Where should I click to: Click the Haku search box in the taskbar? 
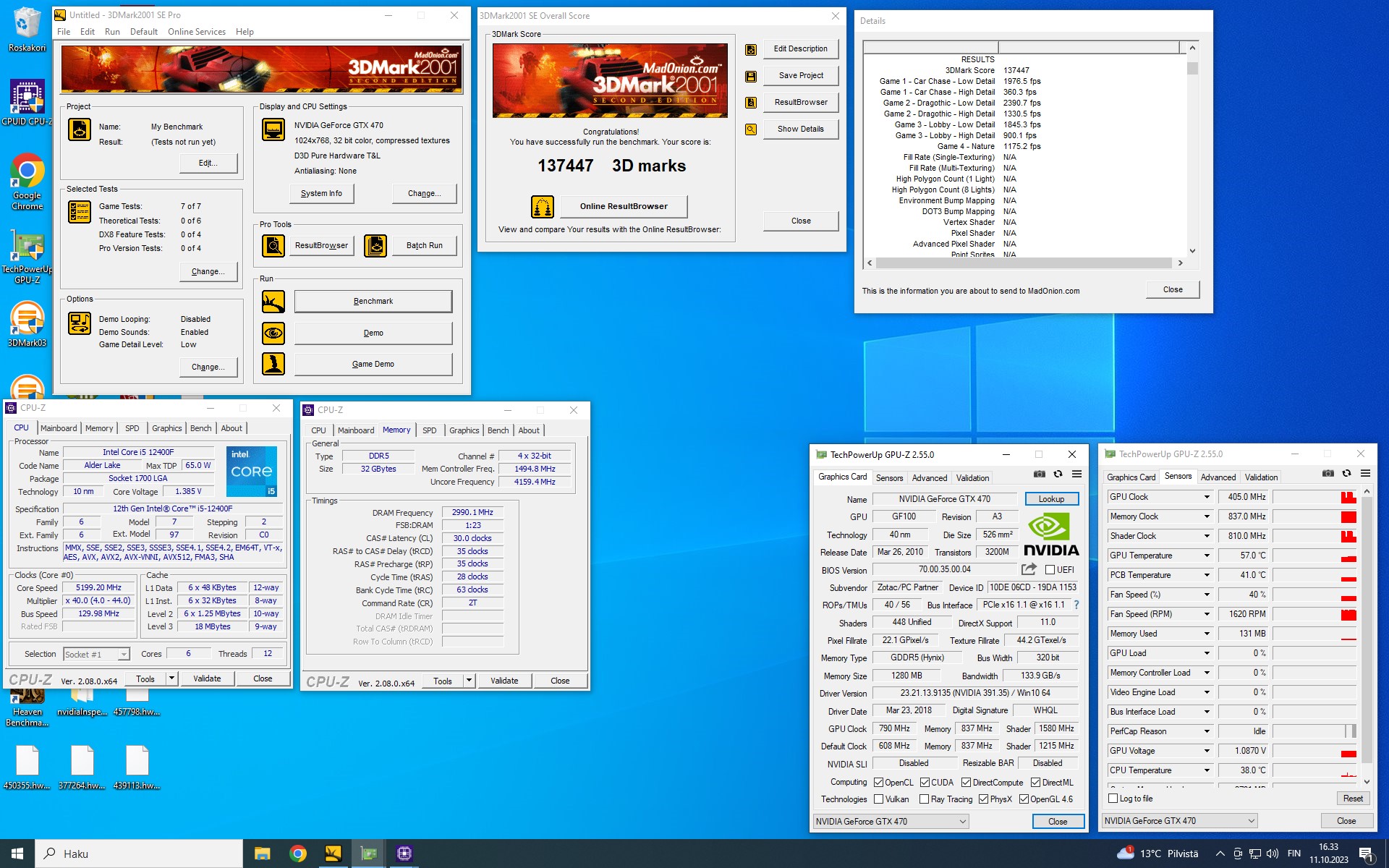(139, 854)
